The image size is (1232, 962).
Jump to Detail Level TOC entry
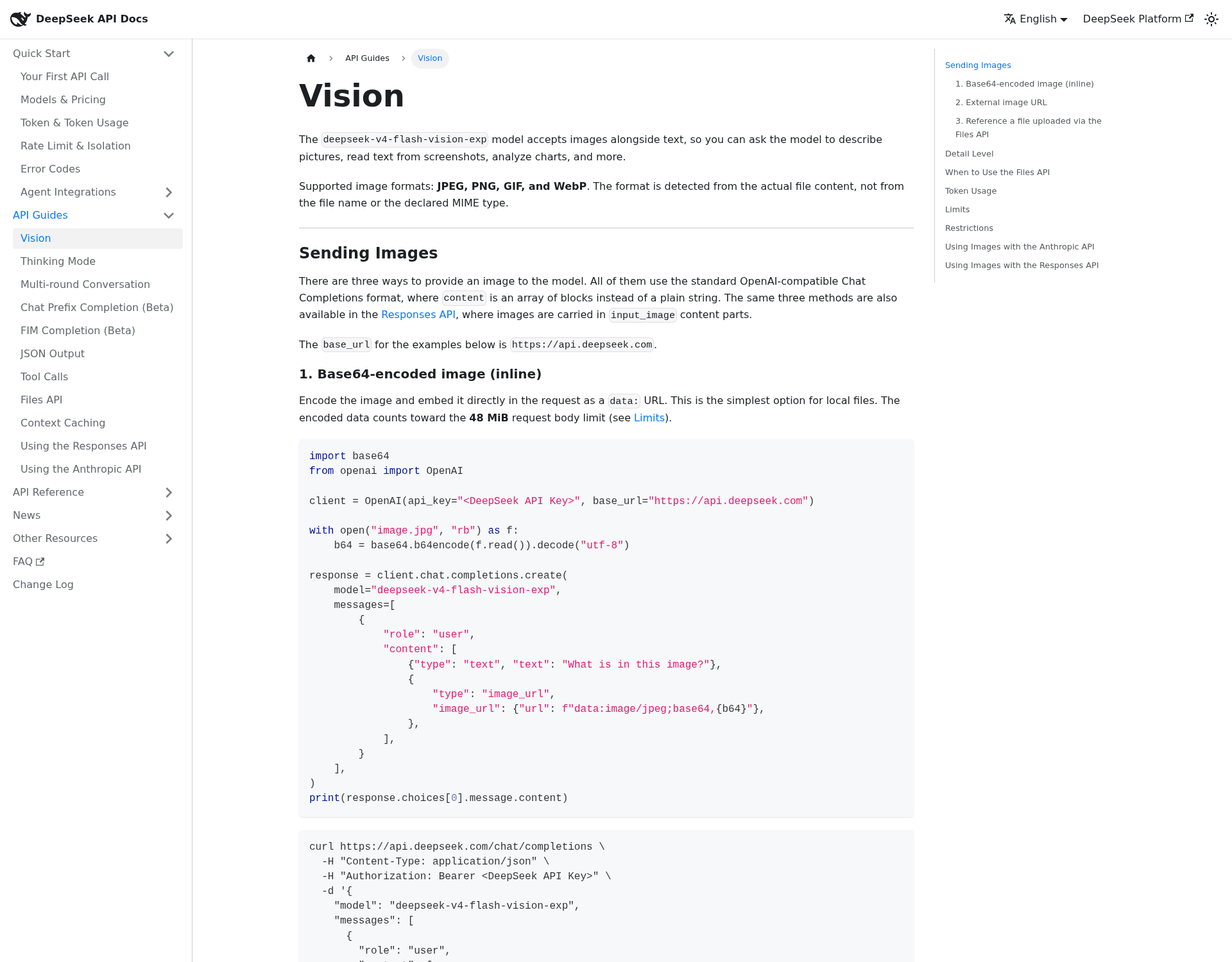point(969,154)
